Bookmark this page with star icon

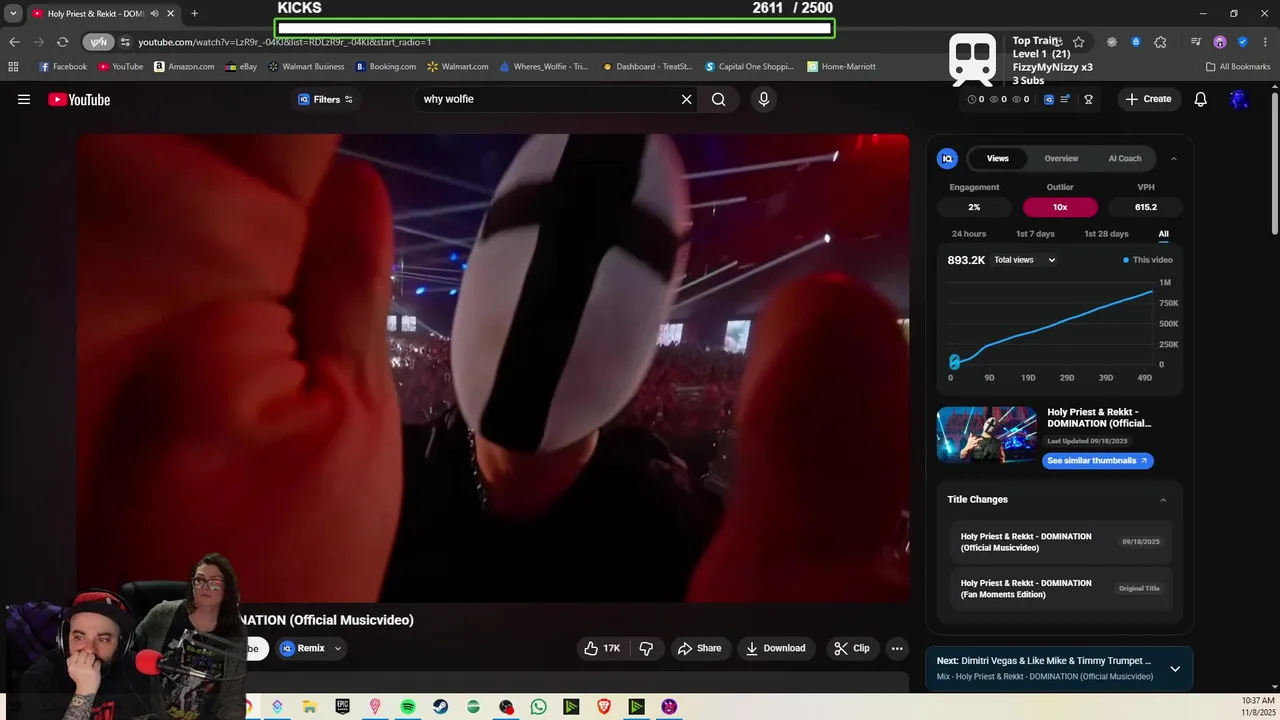1078,42
